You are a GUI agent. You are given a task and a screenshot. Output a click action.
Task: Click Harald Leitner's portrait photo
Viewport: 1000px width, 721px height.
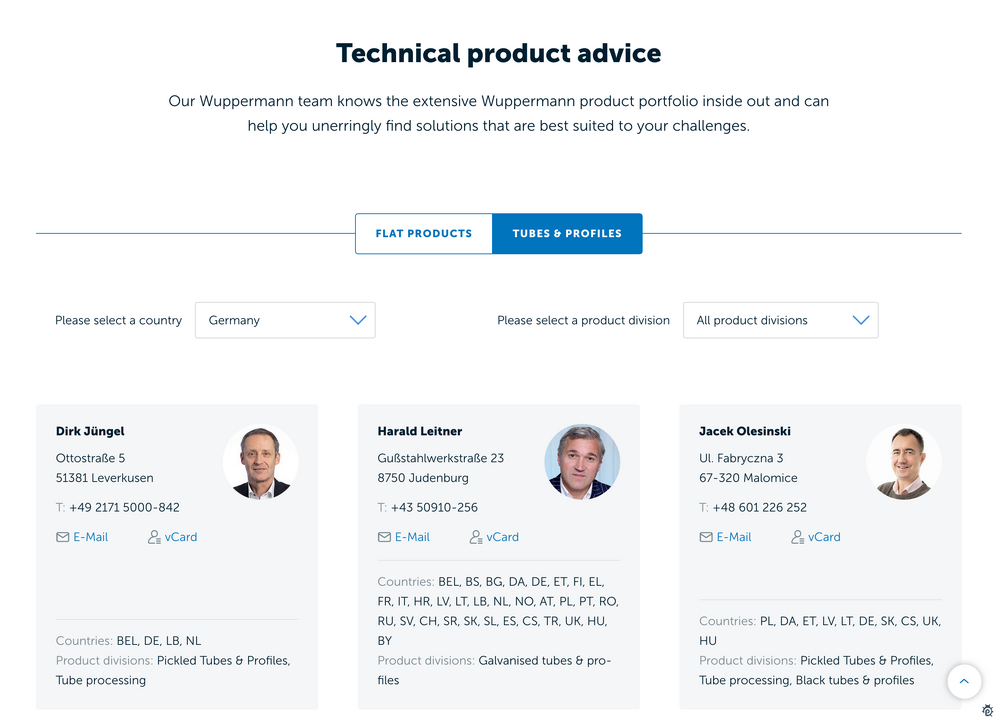[x=582, y=462]
